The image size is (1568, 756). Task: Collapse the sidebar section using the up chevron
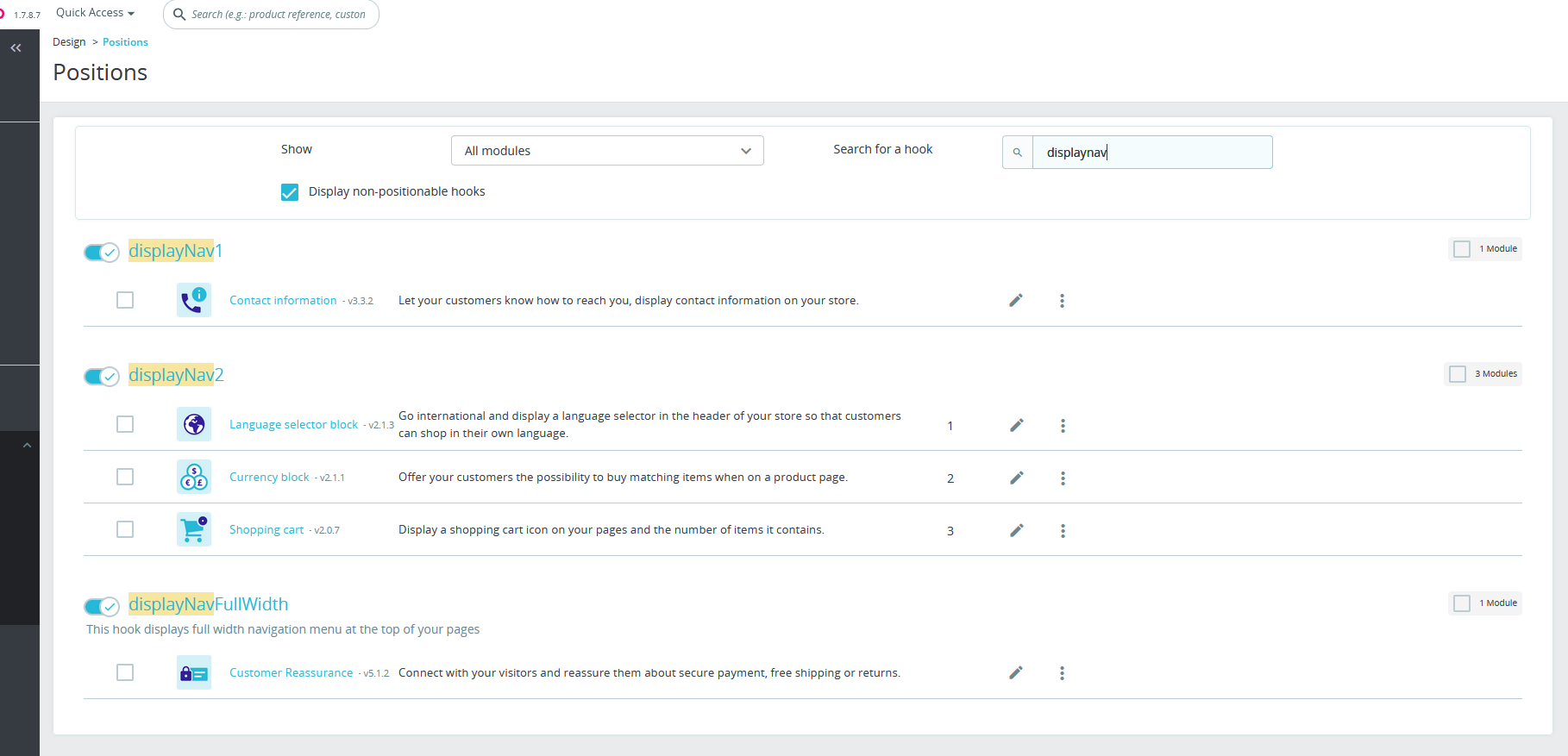coord(27,446)
